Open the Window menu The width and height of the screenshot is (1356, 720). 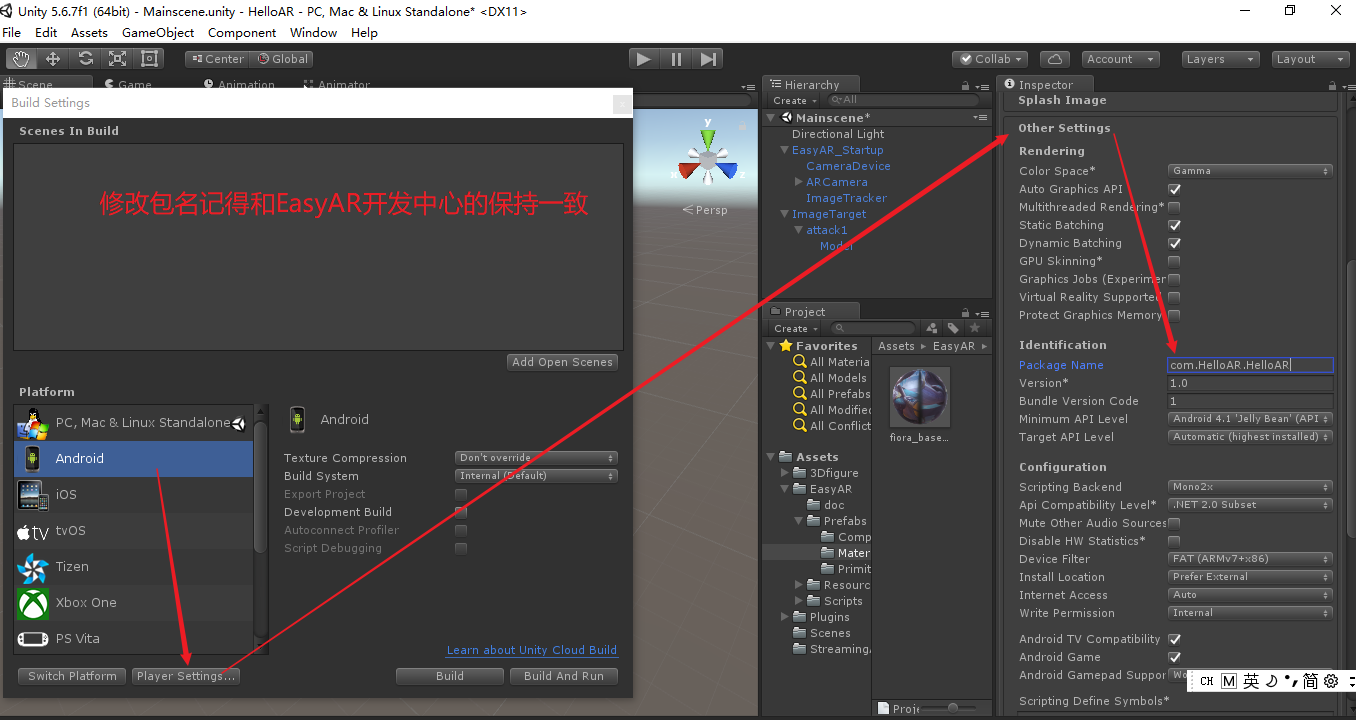(313, 32)
